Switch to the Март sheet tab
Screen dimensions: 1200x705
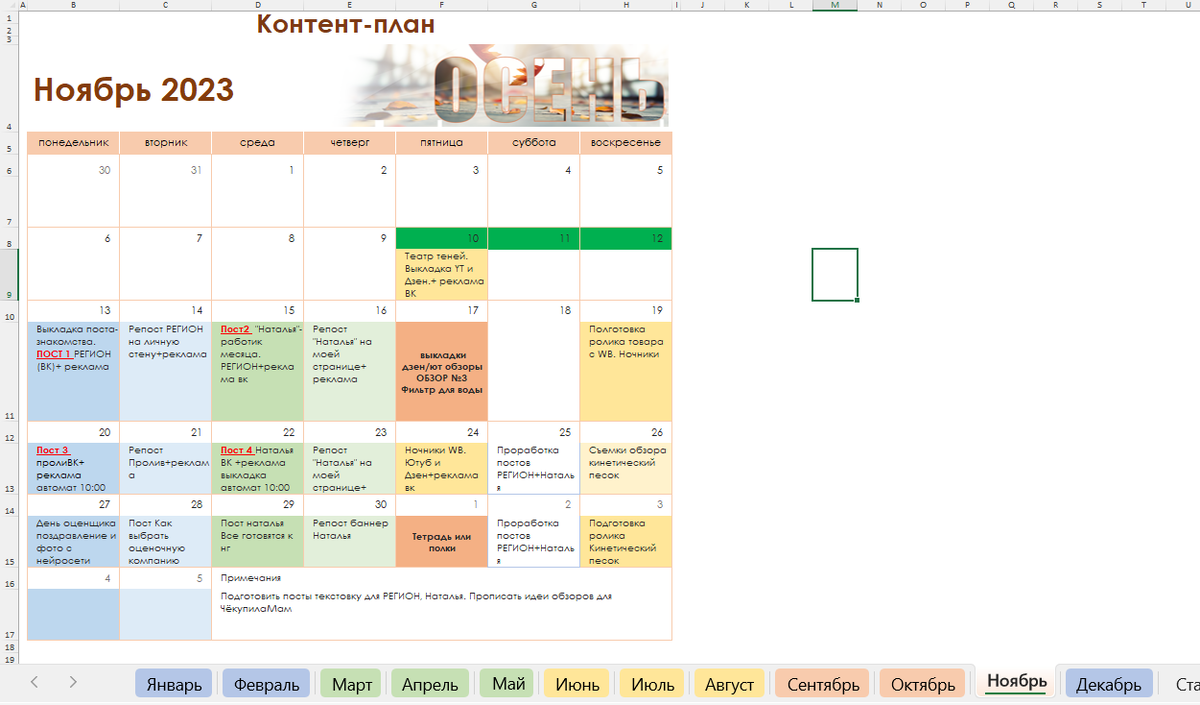pos(352,684)
